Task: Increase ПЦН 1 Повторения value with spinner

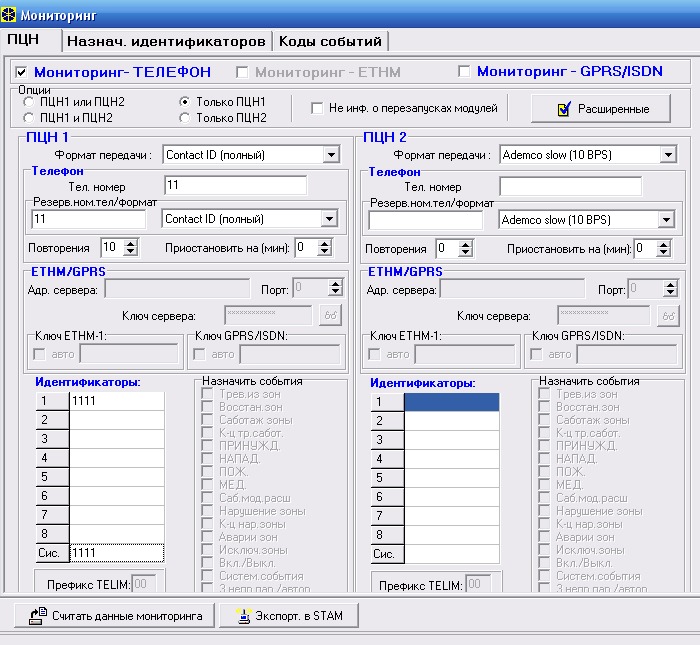Action: coord(131,243)
